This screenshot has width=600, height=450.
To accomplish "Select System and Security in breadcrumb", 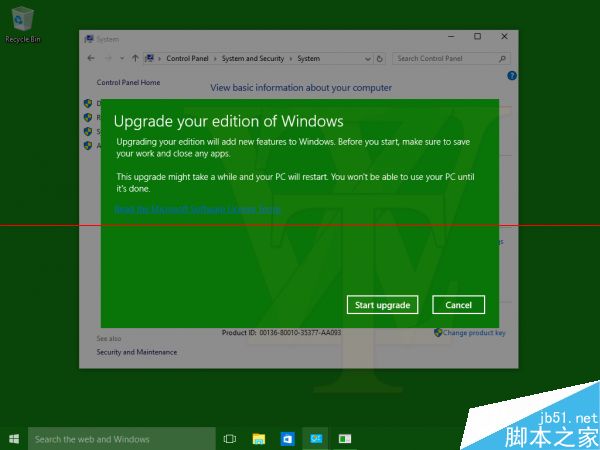I will [253, 59].
